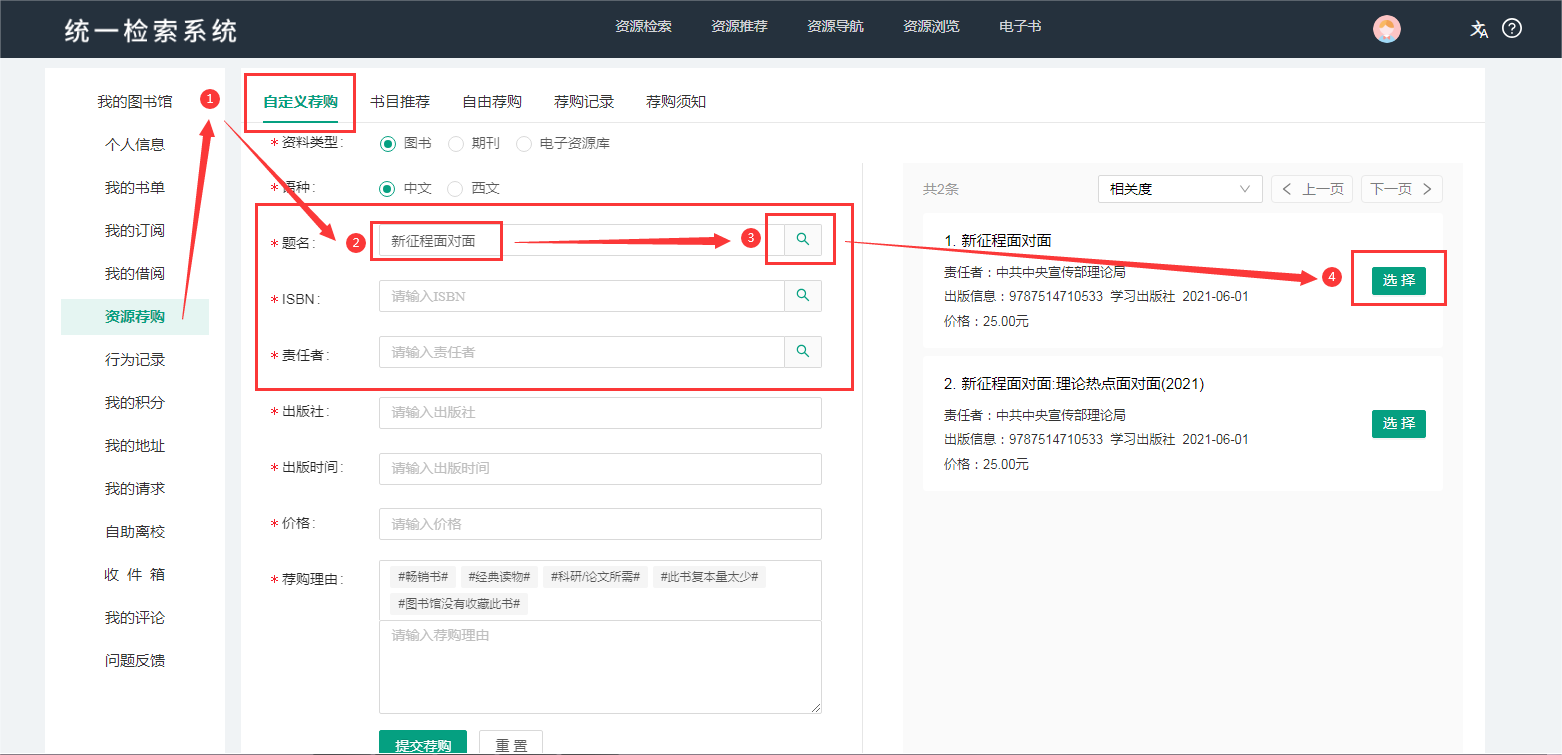Click the 出版社 input field

600,412
